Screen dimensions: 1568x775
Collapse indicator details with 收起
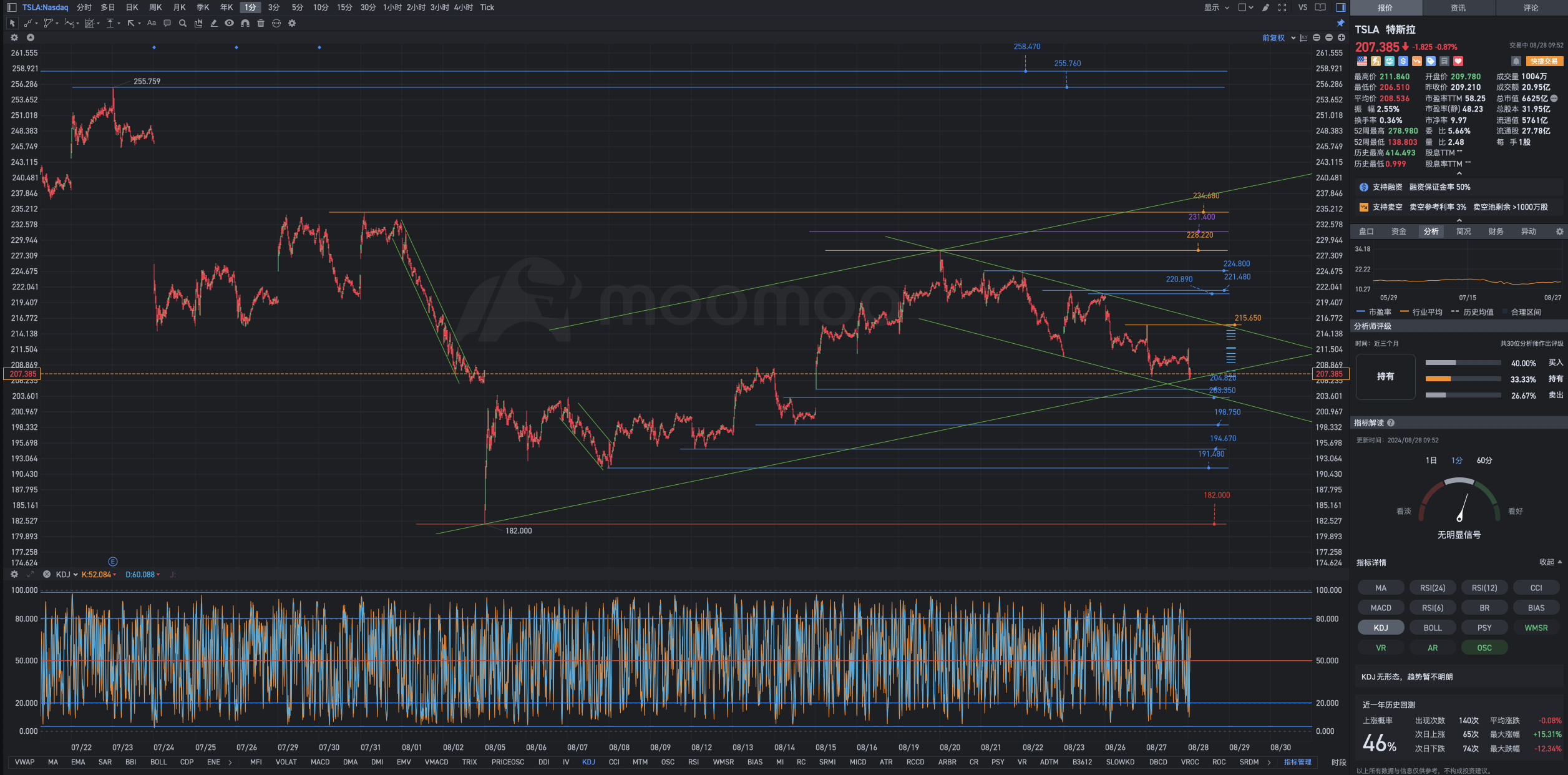[1551, 562]
